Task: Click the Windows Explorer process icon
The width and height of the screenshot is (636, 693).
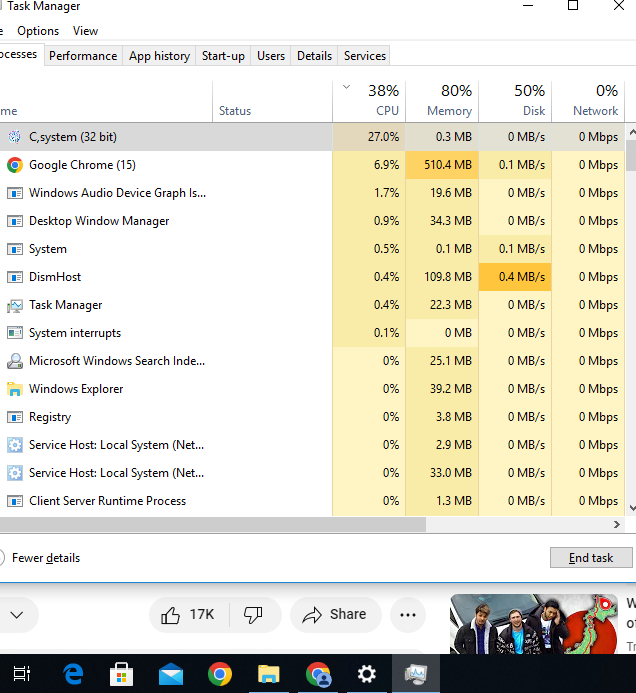Action: [x=15, y=389]
